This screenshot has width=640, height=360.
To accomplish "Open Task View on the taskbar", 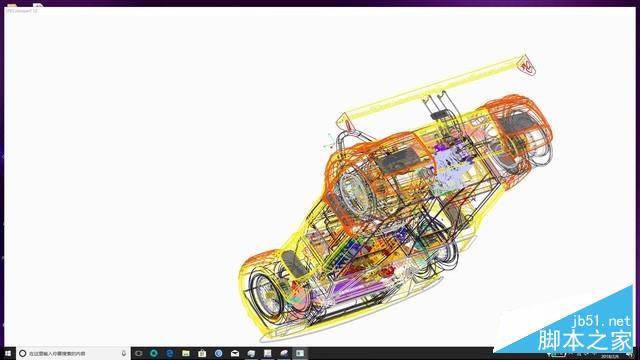I will point(139,353).
